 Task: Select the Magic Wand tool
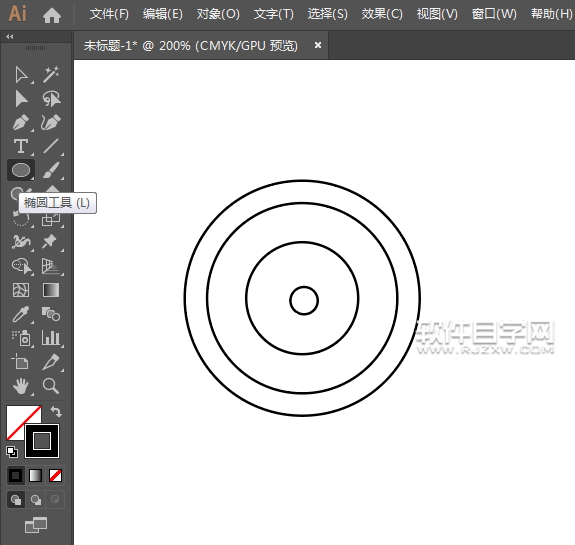point(51,74)
